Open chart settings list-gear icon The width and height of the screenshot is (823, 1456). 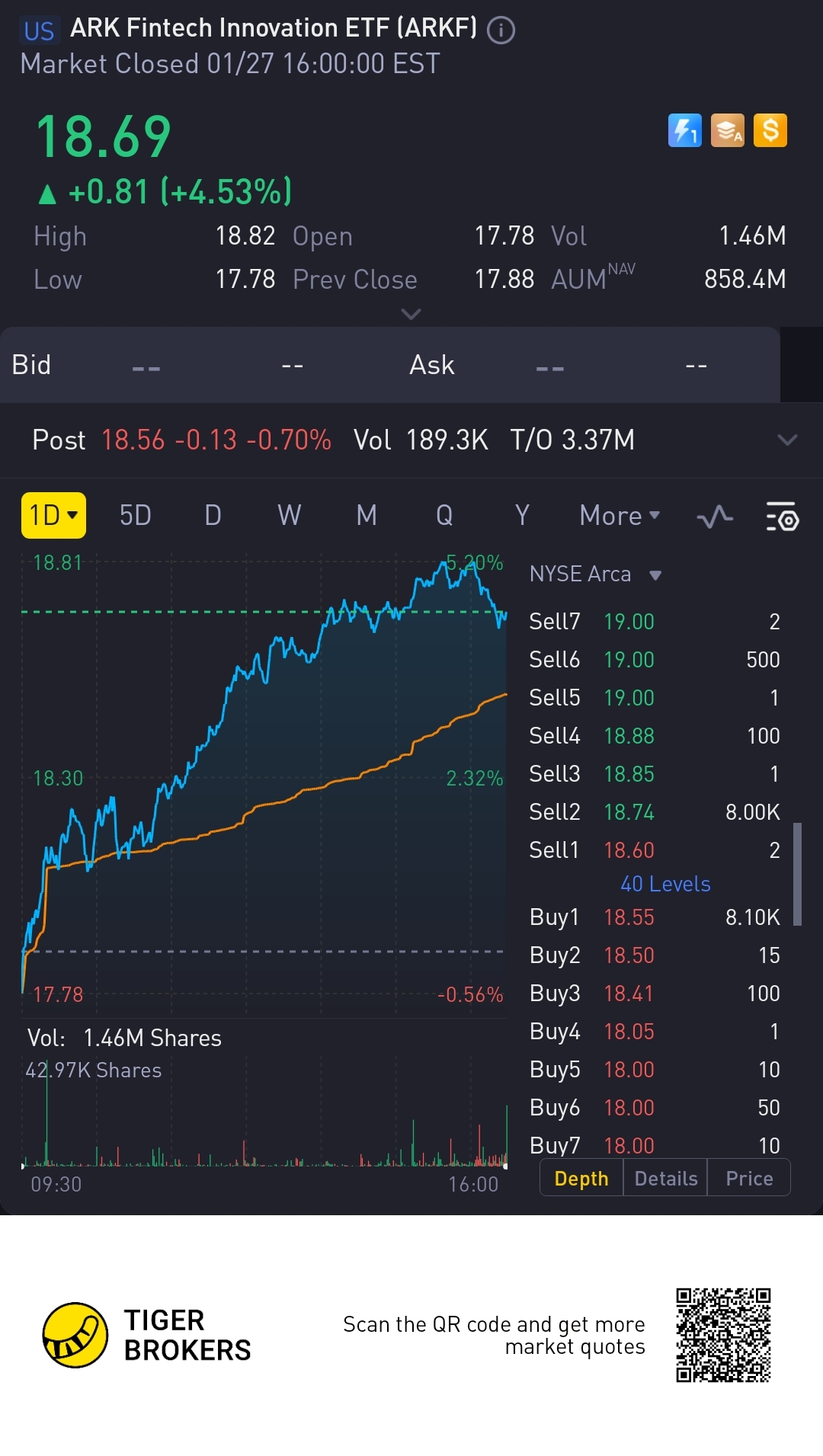pyautogui.click(x=782, y=517)
